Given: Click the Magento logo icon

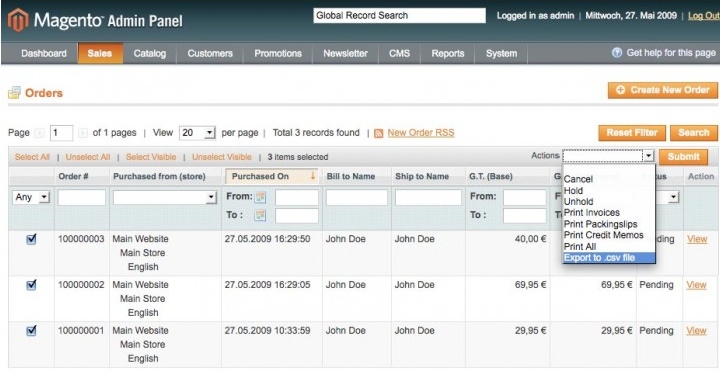Looking at the screenshot, I should [x=18, y=20].
